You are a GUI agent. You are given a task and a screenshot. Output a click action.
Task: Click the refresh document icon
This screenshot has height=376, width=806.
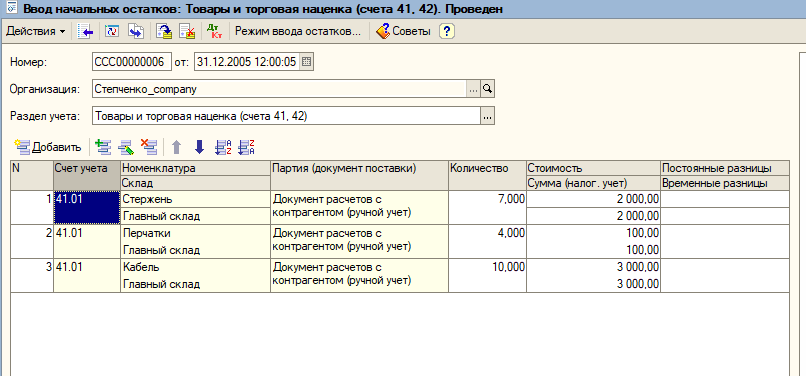pyautogui.click(x=112, y=31)
